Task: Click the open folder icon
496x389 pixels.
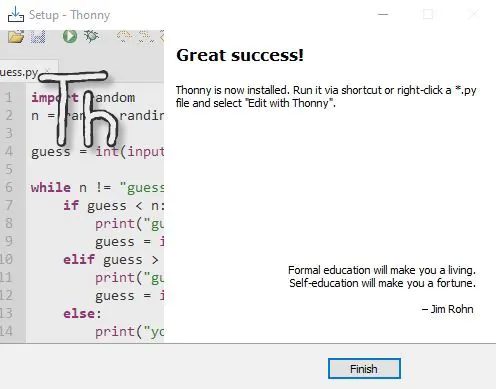Action: click(x=16, y=36)
